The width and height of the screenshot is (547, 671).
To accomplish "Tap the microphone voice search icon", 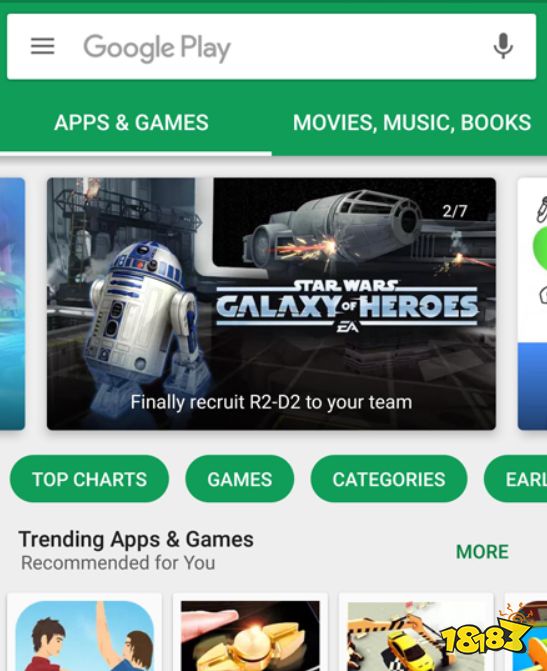I will coord(503,46).
